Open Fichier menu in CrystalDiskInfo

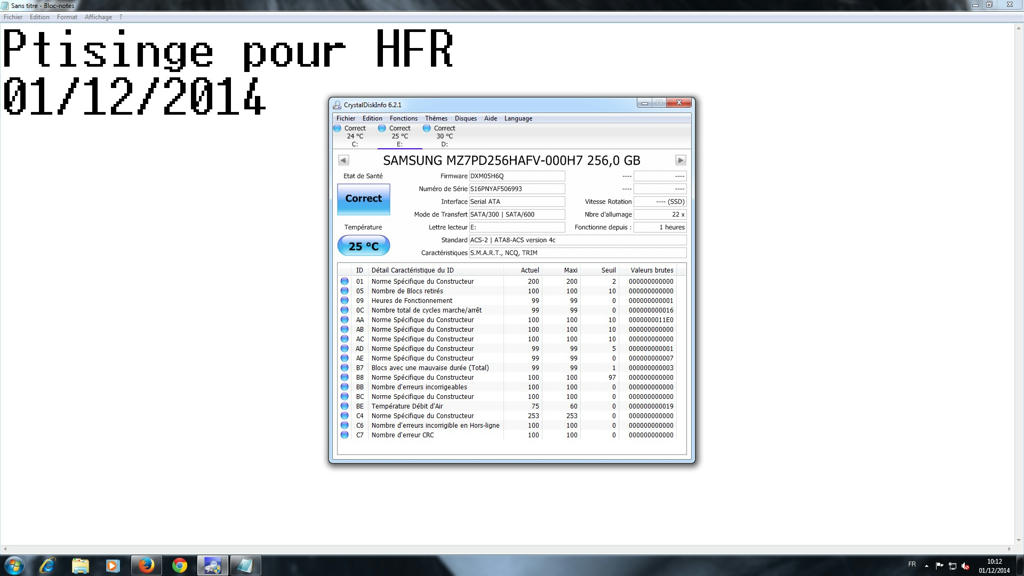tap(345, 118)
